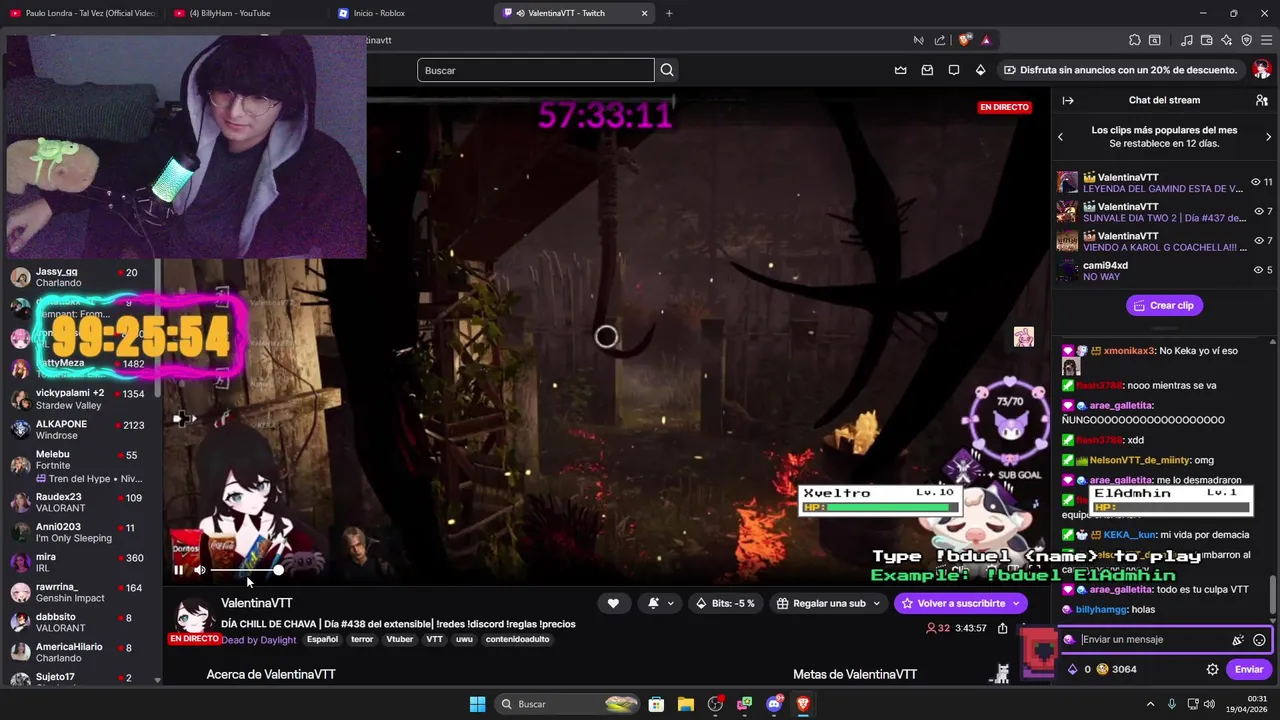Open the Get Bits diamond icon

[x=981, y=70]
